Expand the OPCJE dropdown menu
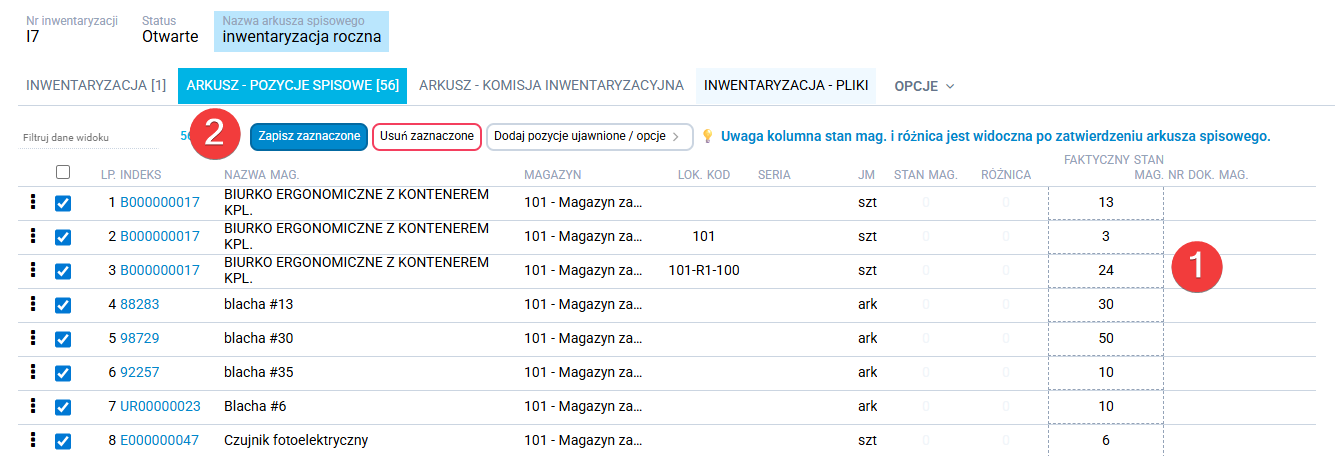 (924, 86)
